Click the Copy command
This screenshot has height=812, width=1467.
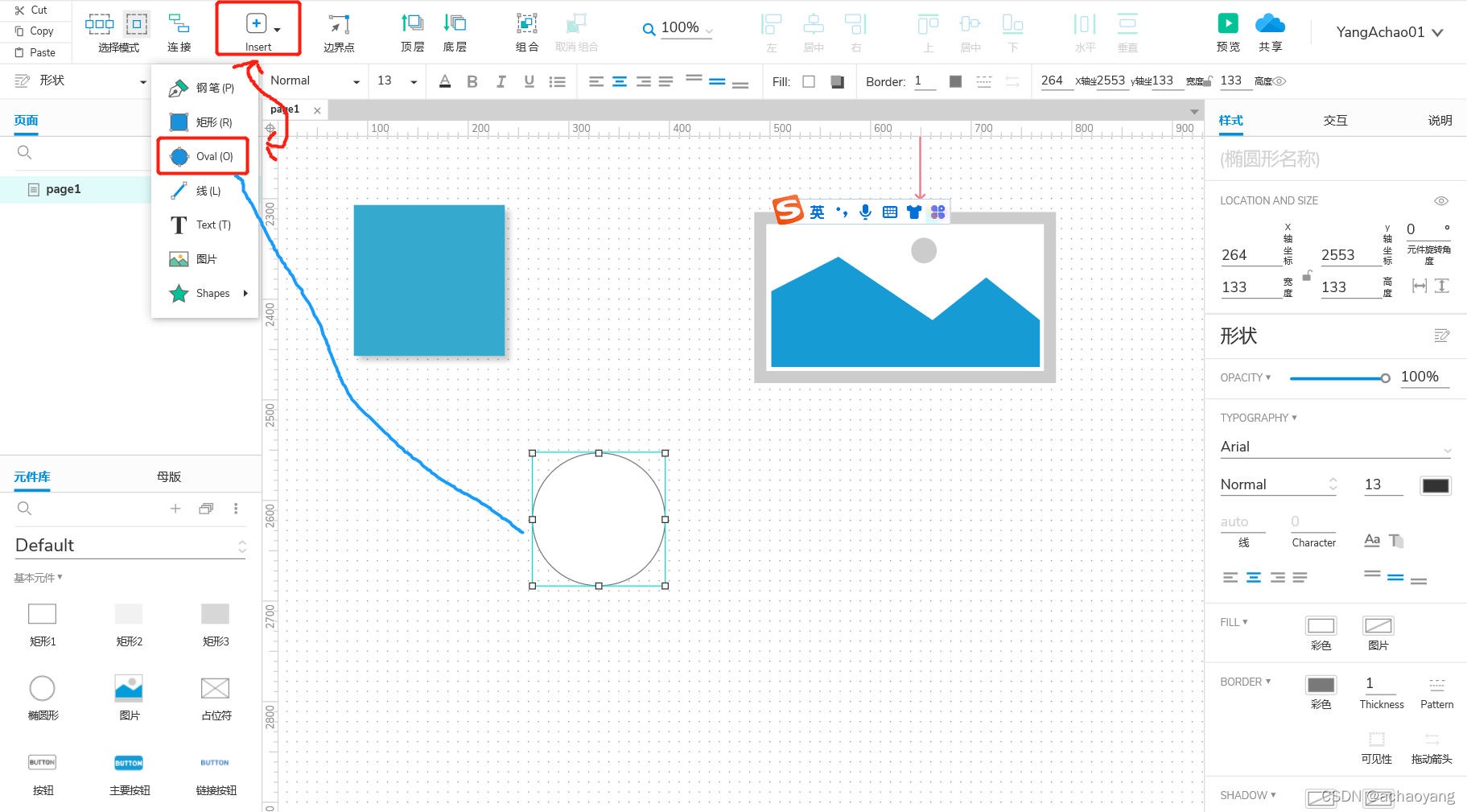click(34, 31)
